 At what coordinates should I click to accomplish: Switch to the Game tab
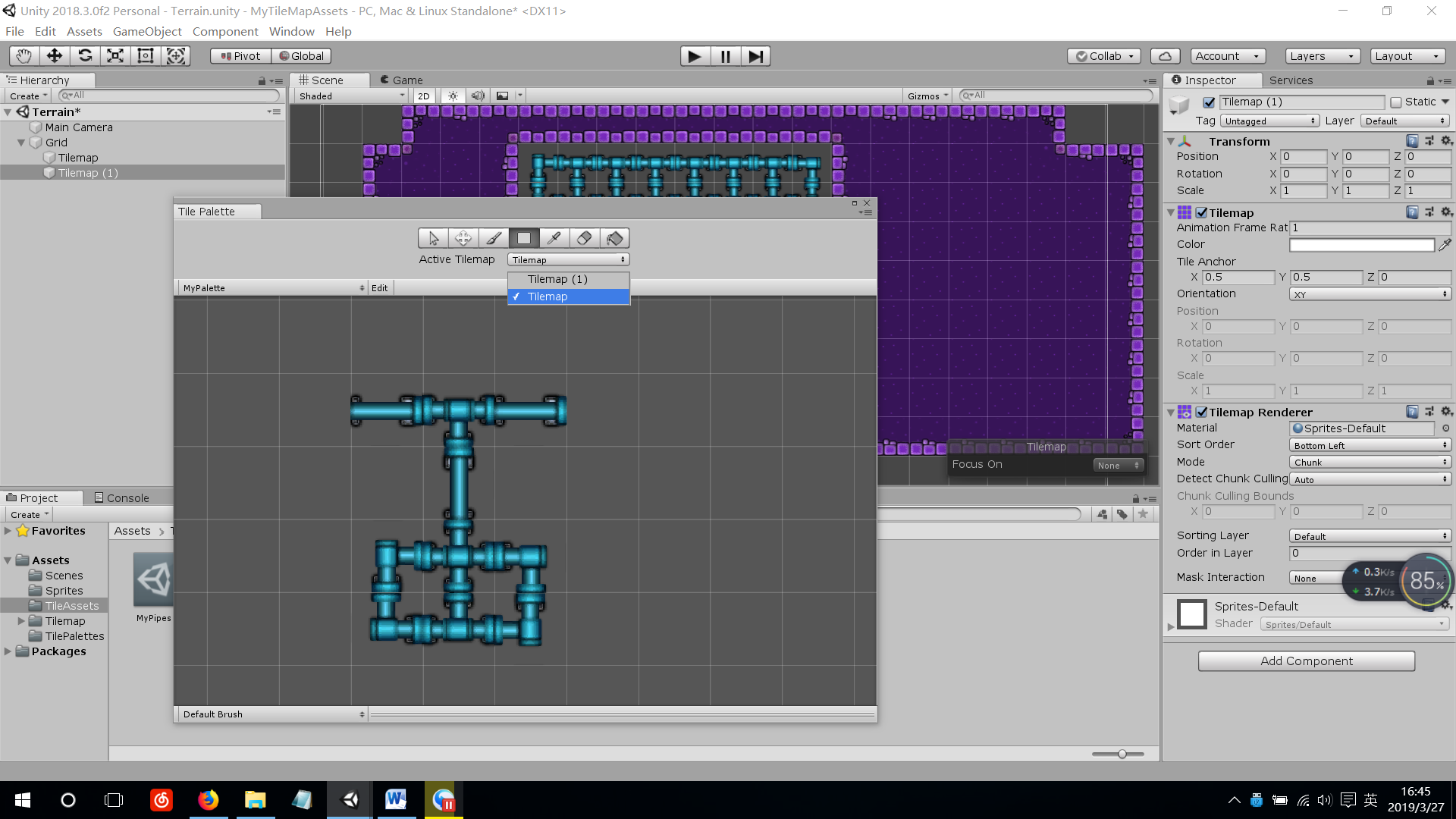pyautogui.click(x=402, y=80)
